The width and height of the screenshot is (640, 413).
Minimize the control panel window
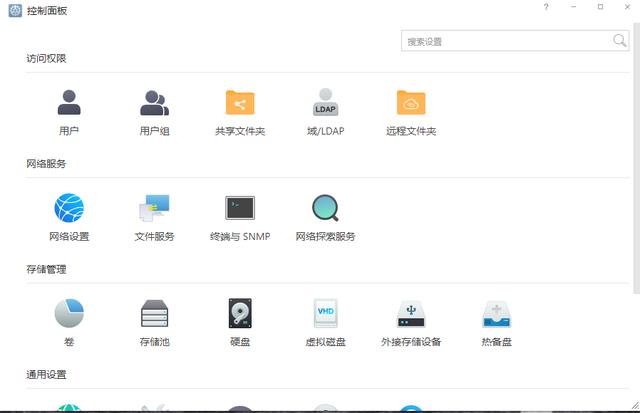573,7
